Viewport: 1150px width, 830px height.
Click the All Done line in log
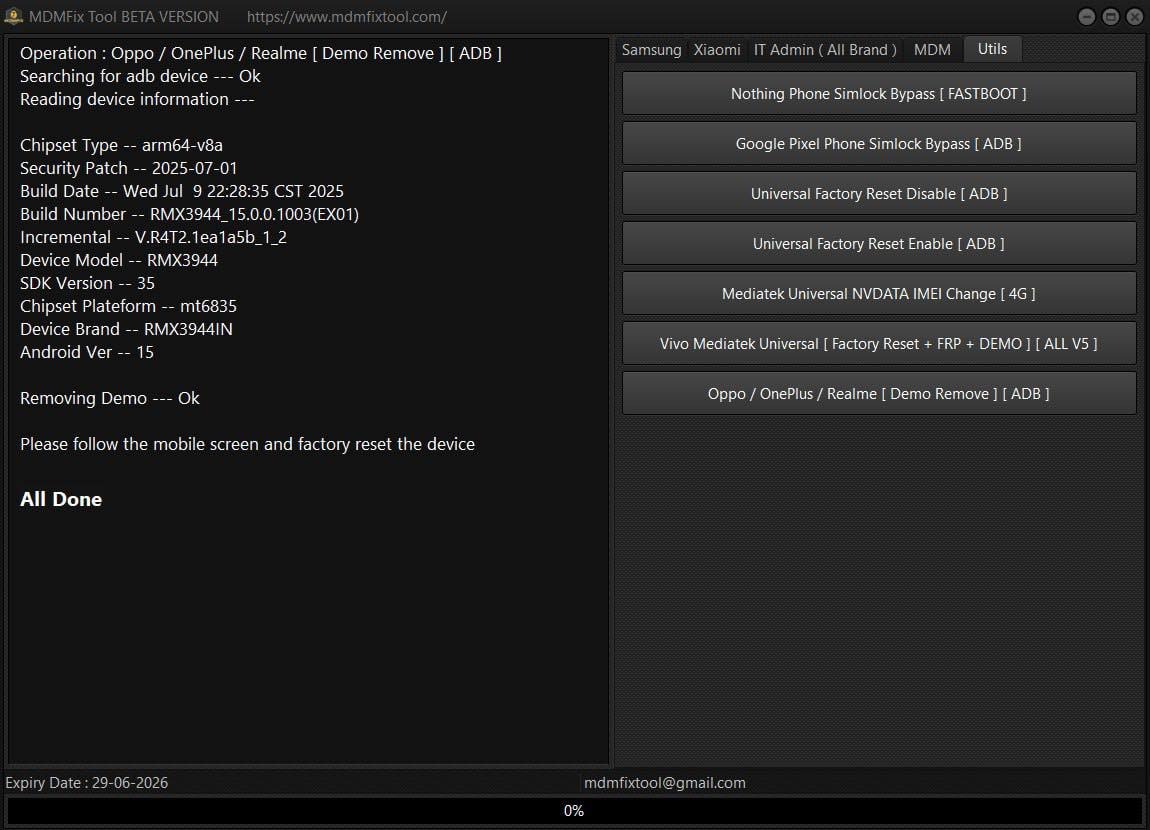pos(61,499)
